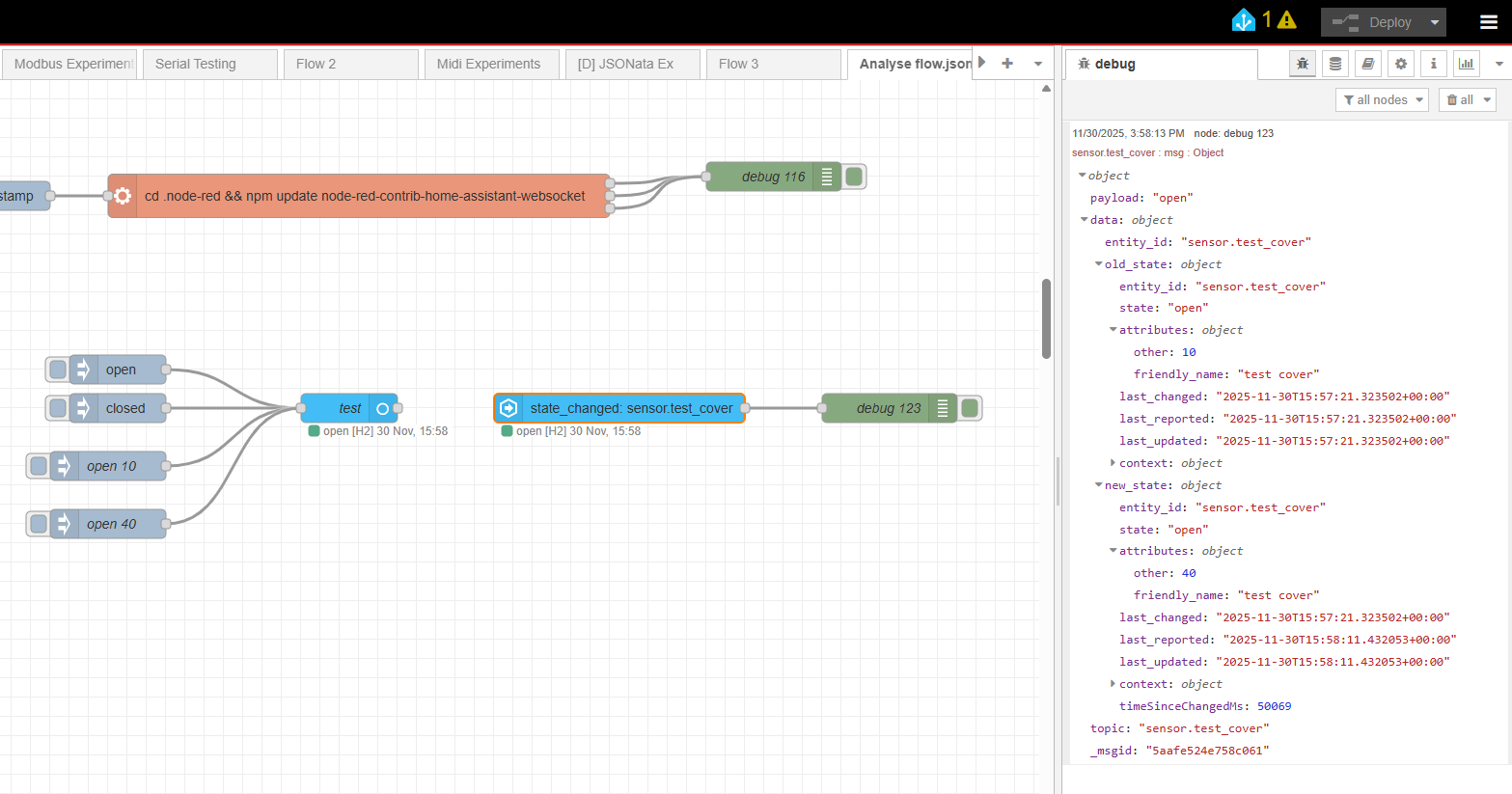This screenshot has height=794, width=1512.
Task: Toggle the debug 116 node output
Action: coord(854,177)
